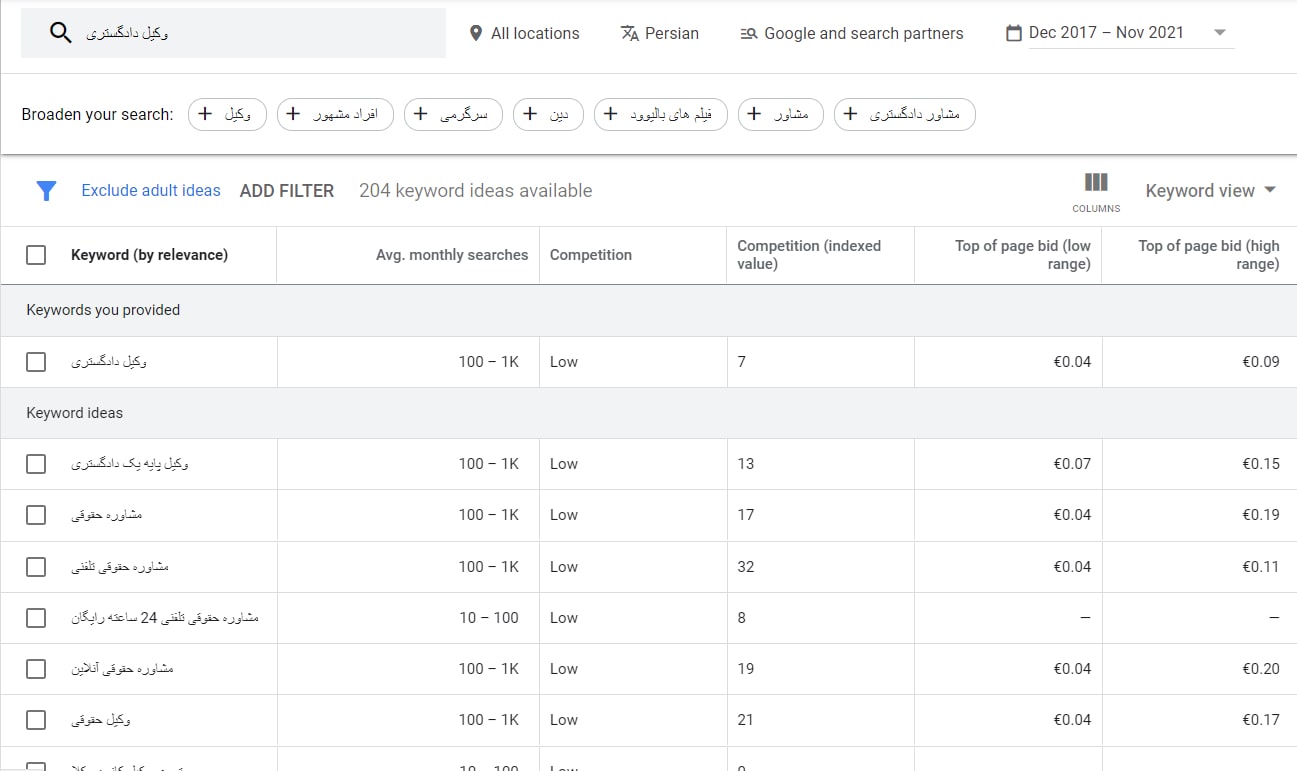Tick the checkbox for the row indexed 21
Viewport: 1297px width, 771px height.
point(36,720)
